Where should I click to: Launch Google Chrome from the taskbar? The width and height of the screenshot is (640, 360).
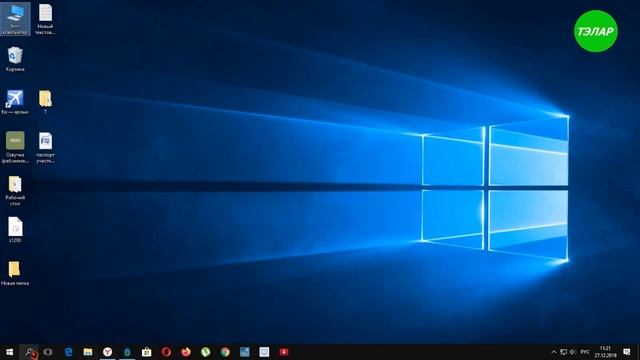click(x=225, y=352)
